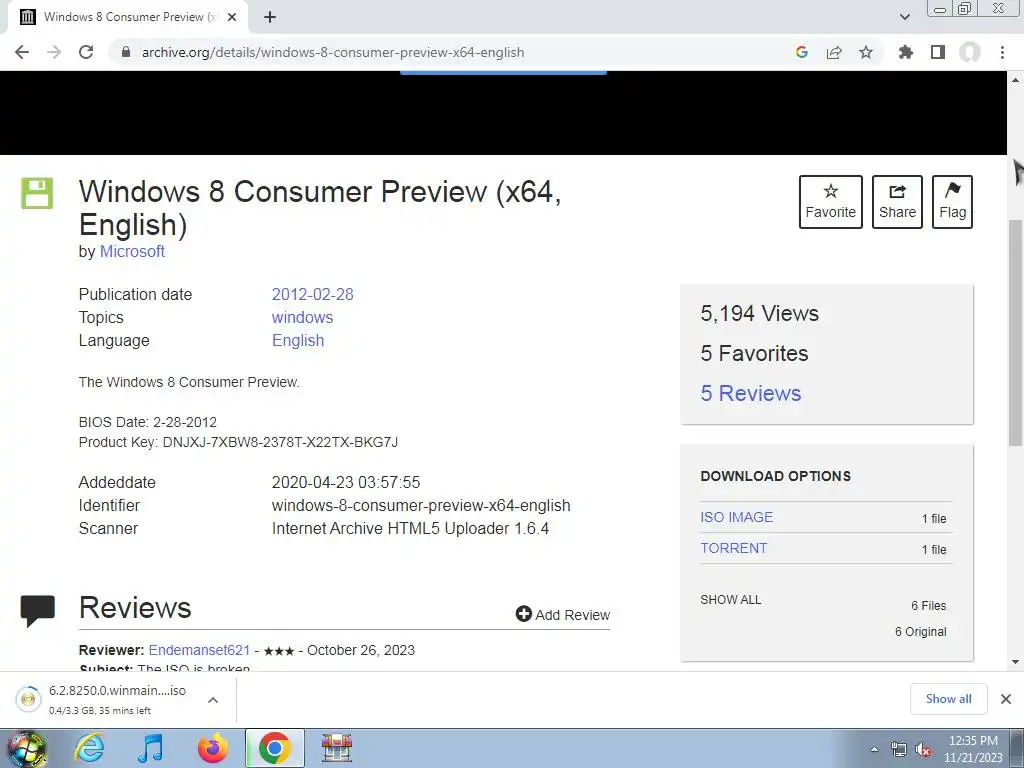
Task: Click the 2012-02-28 publication date link
Action: pyautogui.click(x=313, y=295)
